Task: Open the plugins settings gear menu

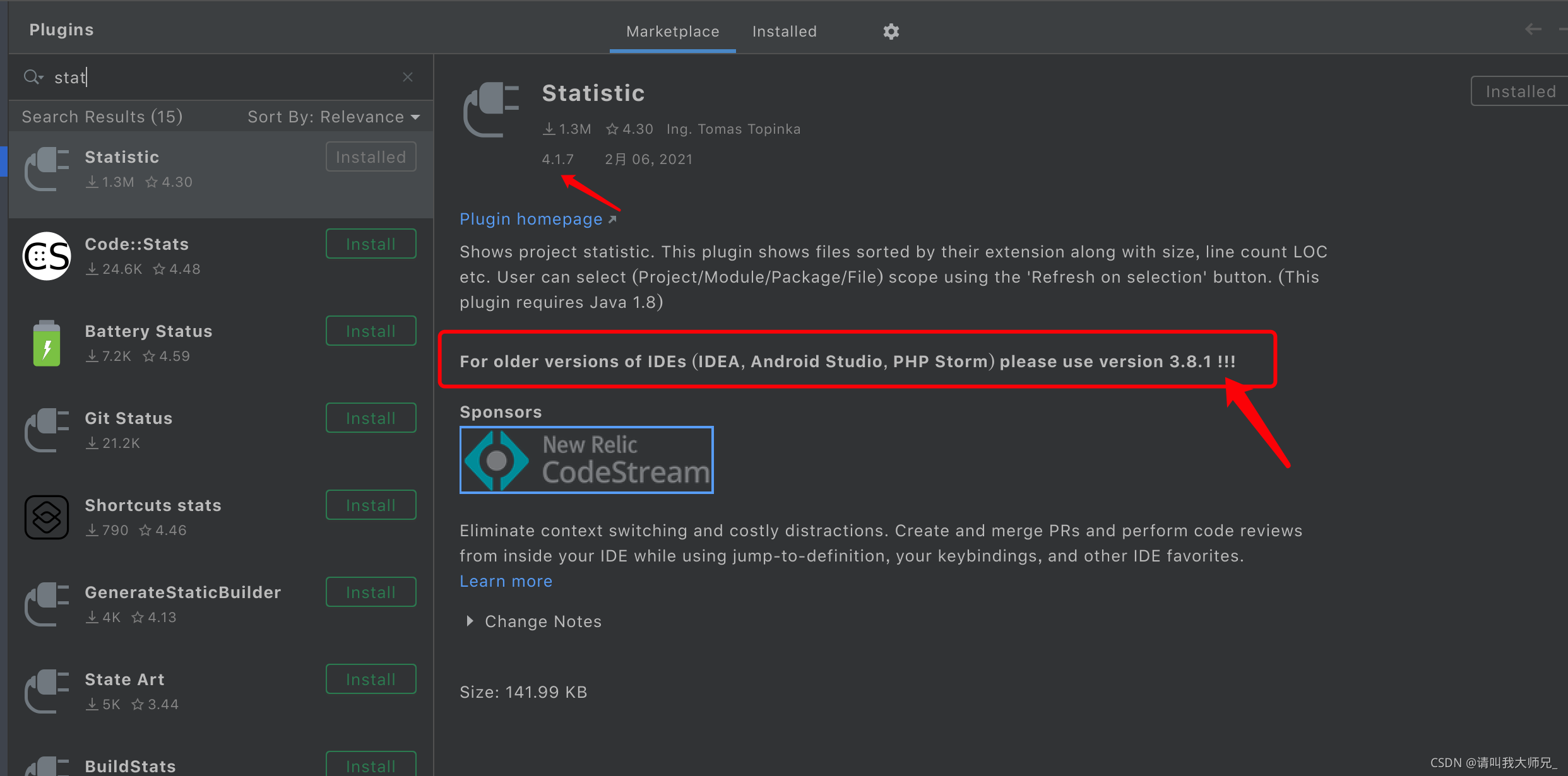Action: click(891, 31)
